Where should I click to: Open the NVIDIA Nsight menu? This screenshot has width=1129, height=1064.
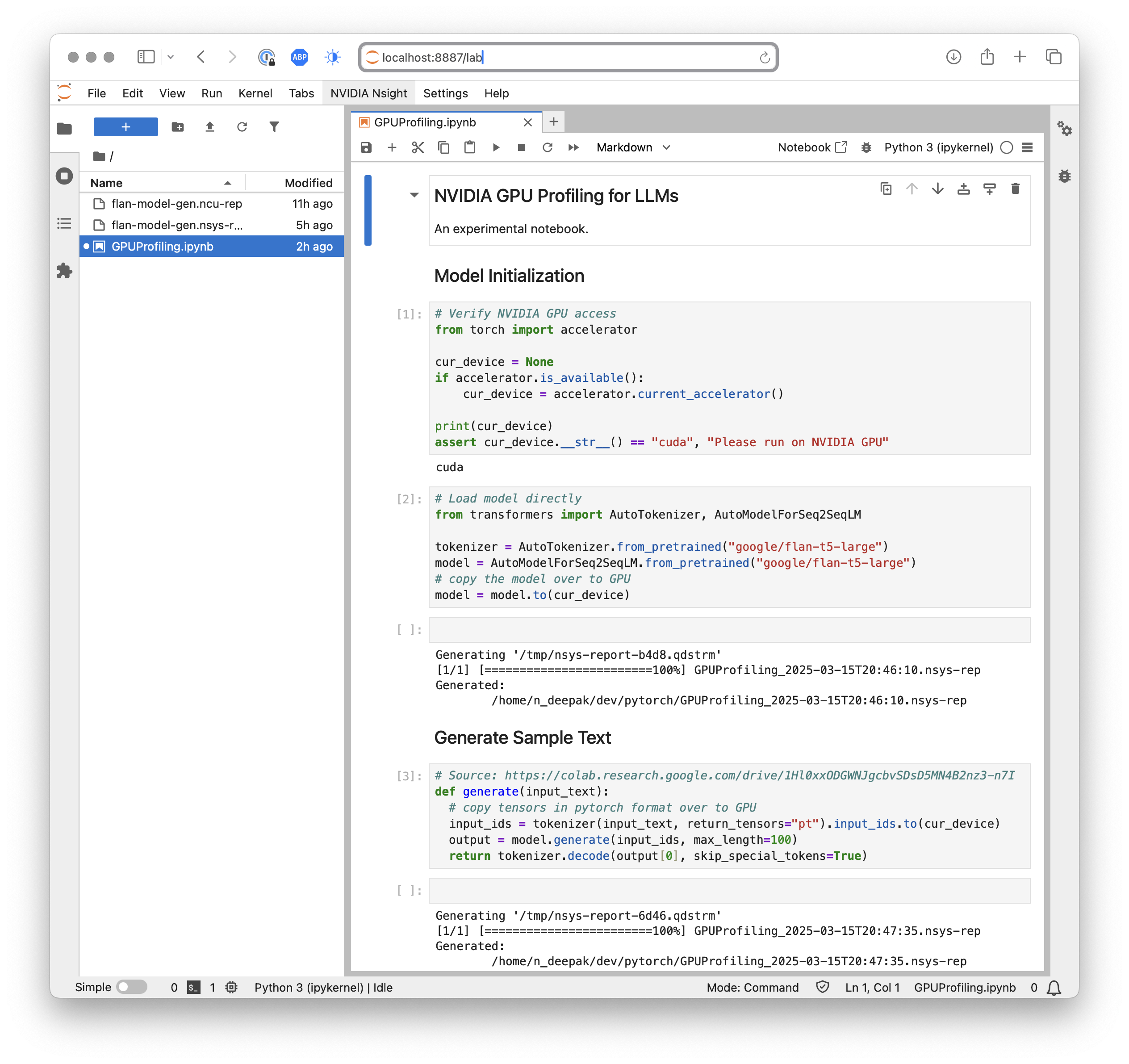pos(368,93)
